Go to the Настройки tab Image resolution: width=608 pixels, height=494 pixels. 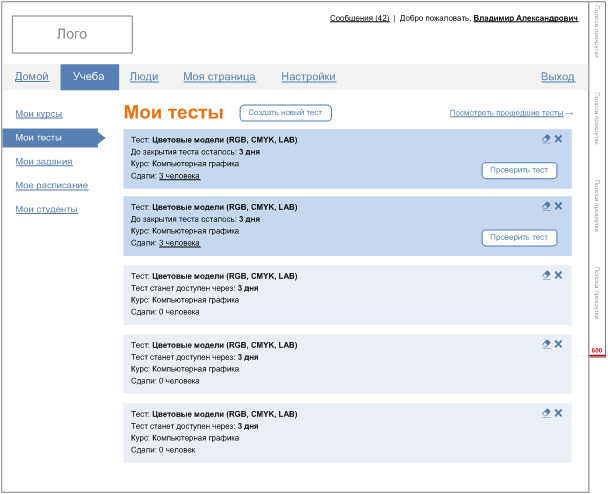tap(308, 77)
